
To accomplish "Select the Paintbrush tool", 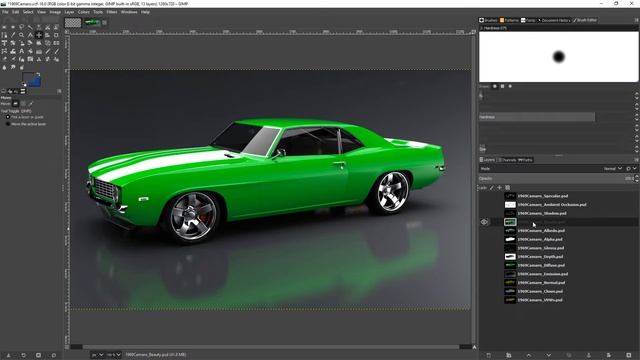I will pyautogui.click(x=56, y=51).
